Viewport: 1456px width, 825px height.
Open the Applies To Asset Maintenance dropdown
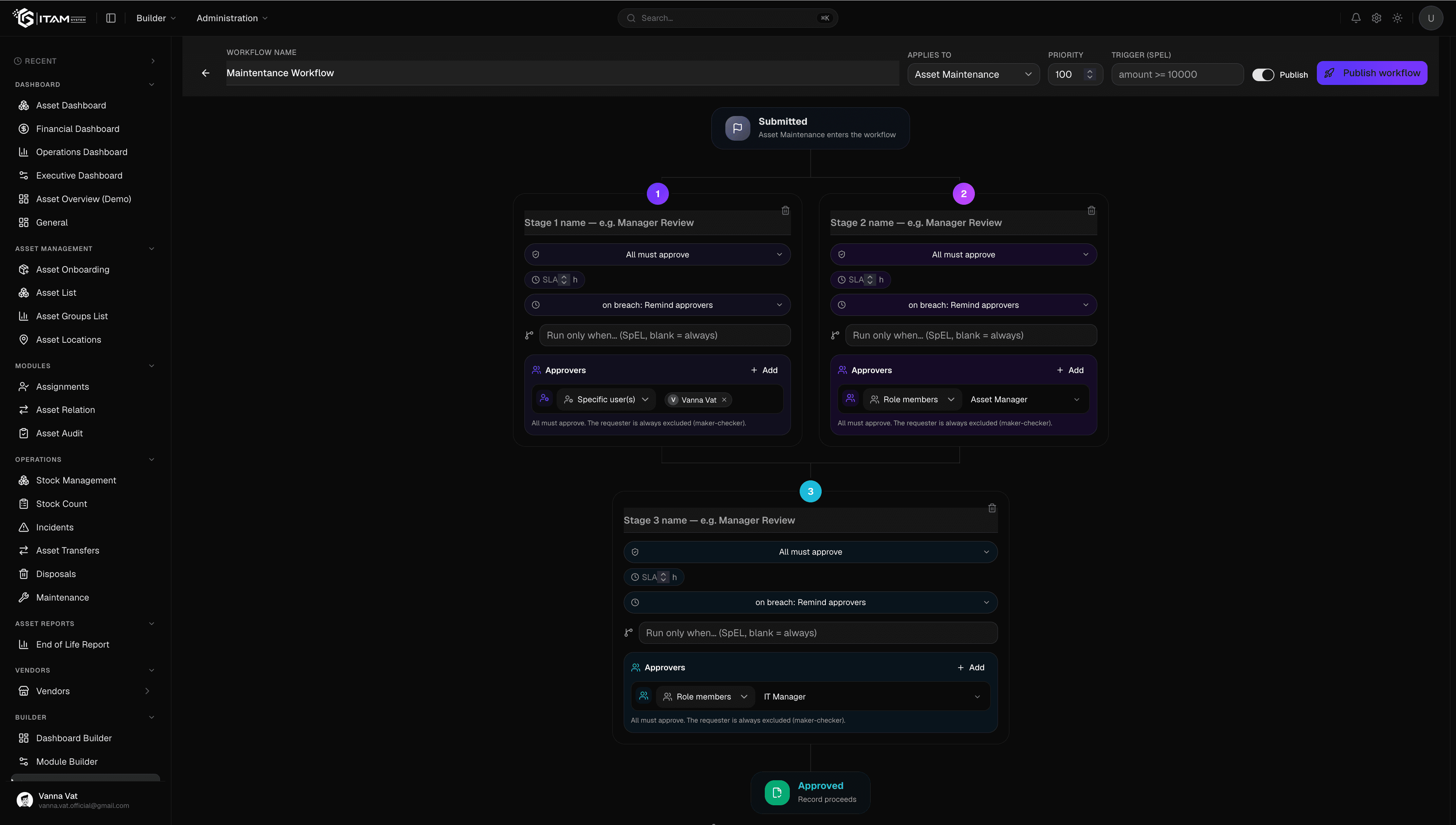tap(973, 74)
